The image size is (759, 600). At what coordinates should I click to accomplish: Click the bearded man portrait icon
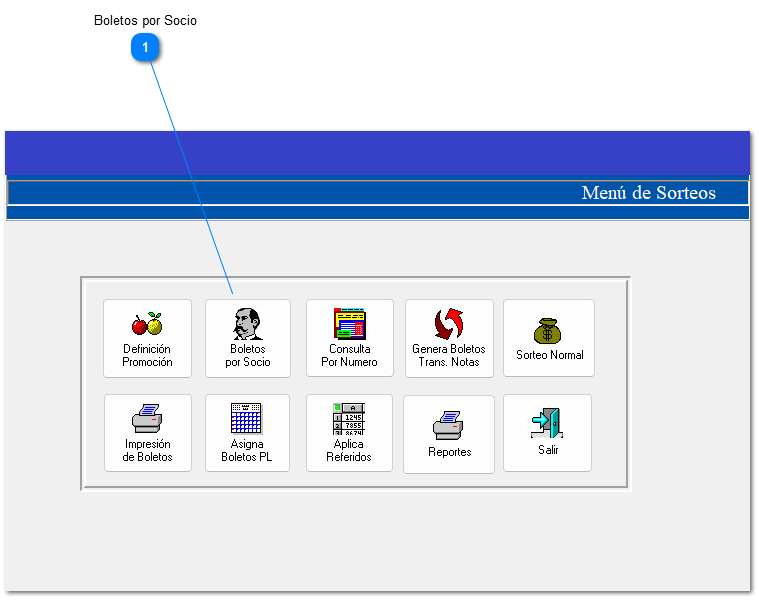(247, 324)
